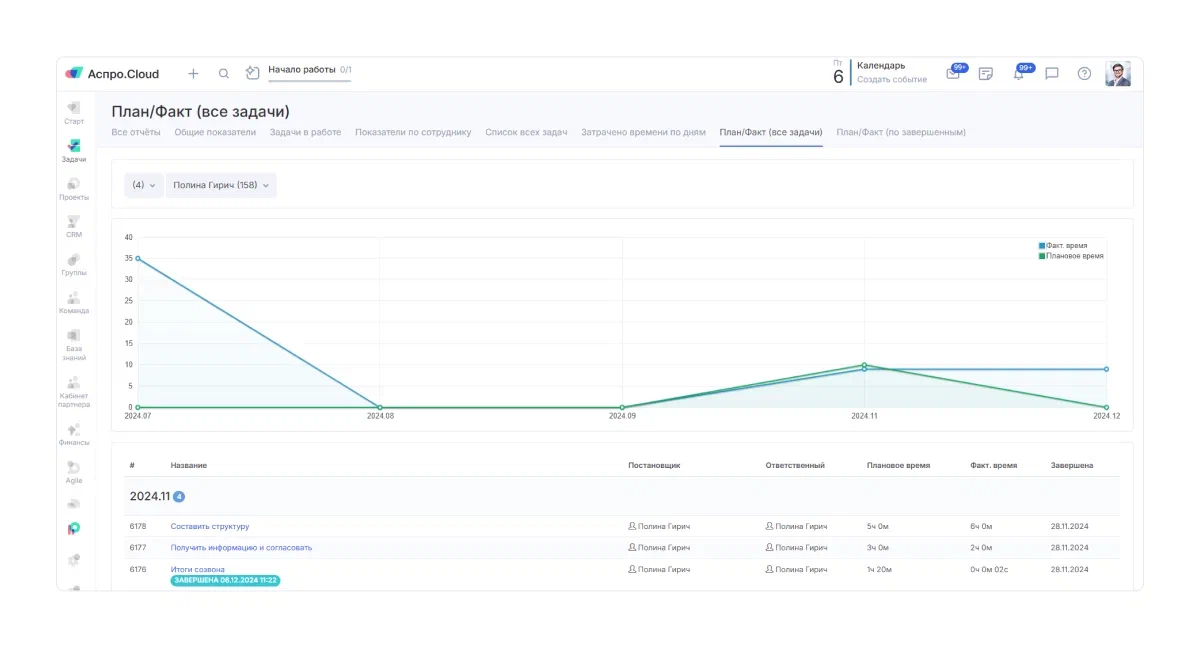Open CRM section in sidebar
The width and height of the screenshot is (1200, 648).
(x=73, y=226)
